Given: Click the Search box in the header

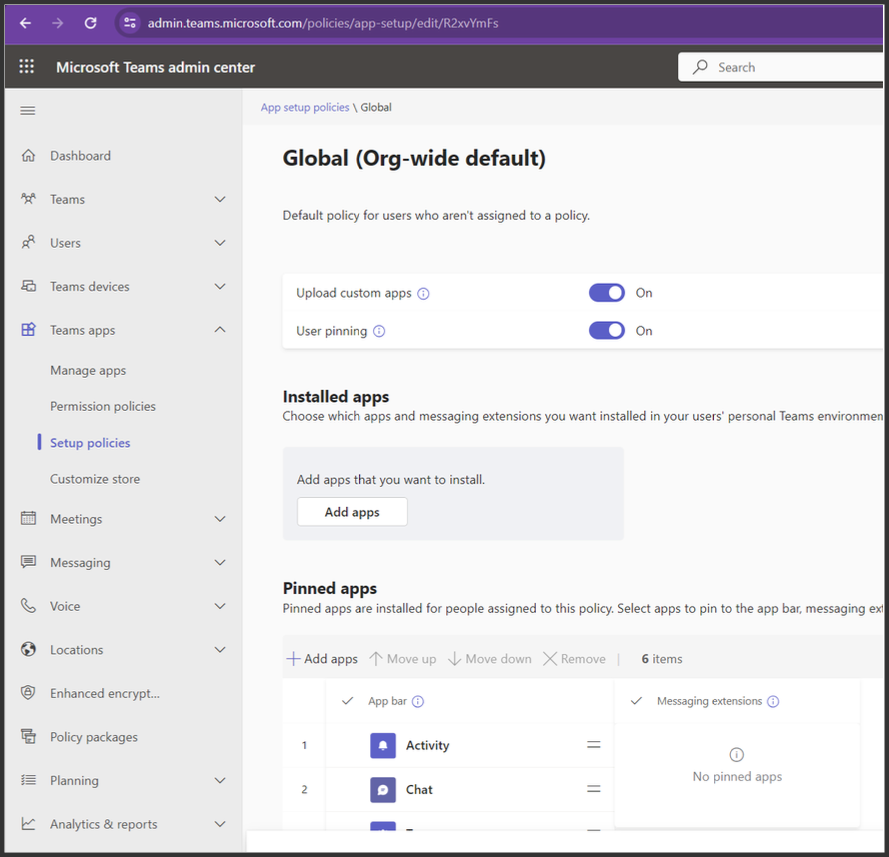Looking at the screenshot, I should point(781,67).
